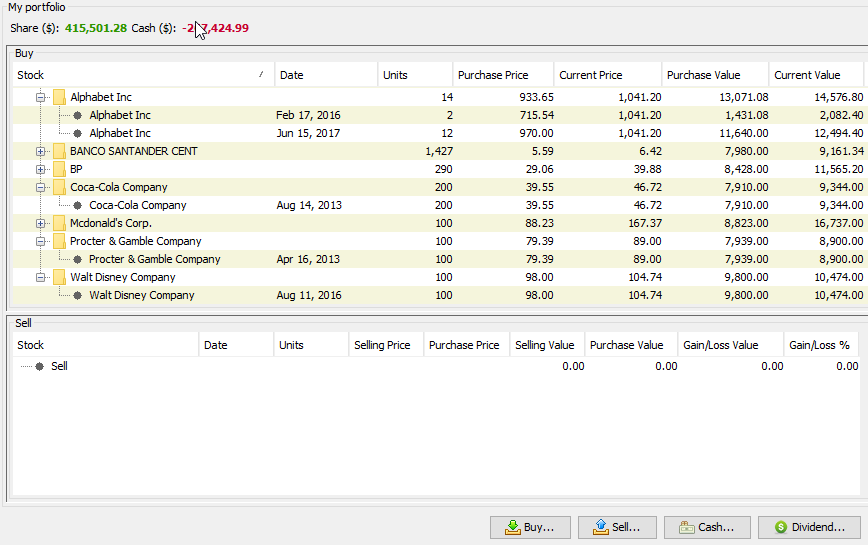Expand the BANCO SANTANDER CENT group
This screenshot has height=545, width=868.
click(40, 151)
